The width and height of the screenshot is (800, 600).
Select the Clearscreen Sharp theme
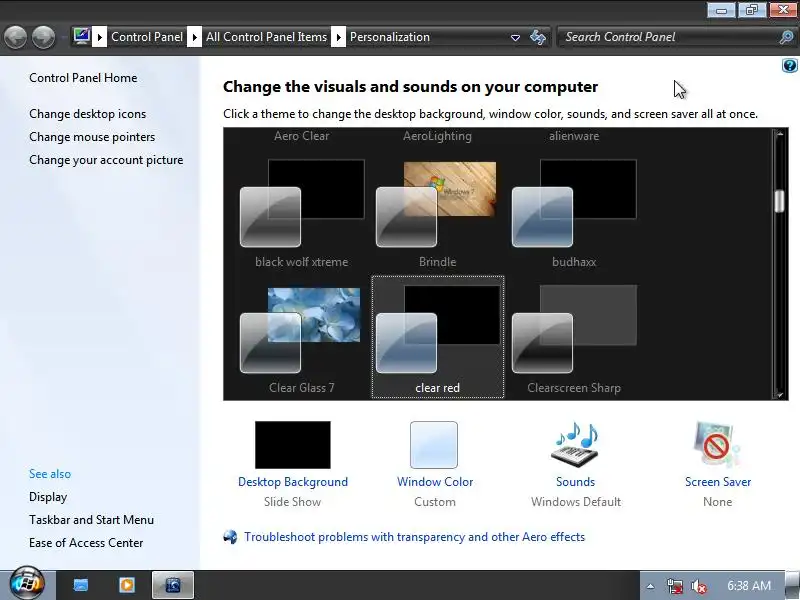[574, 339]
